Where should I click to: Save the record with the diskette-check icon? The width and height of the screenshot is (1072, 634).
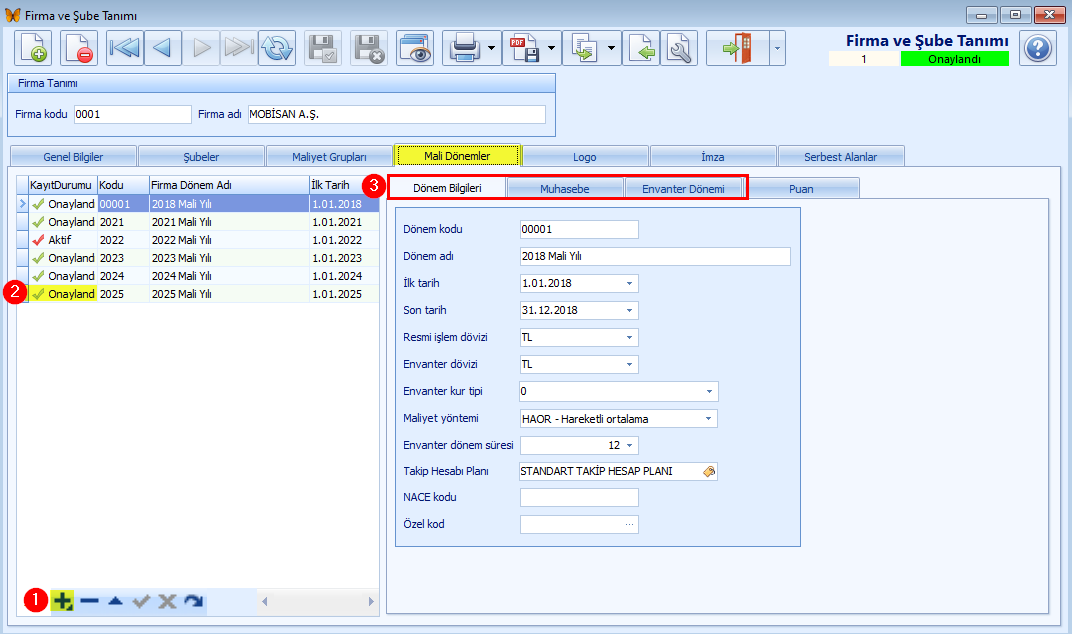[323, 48]
